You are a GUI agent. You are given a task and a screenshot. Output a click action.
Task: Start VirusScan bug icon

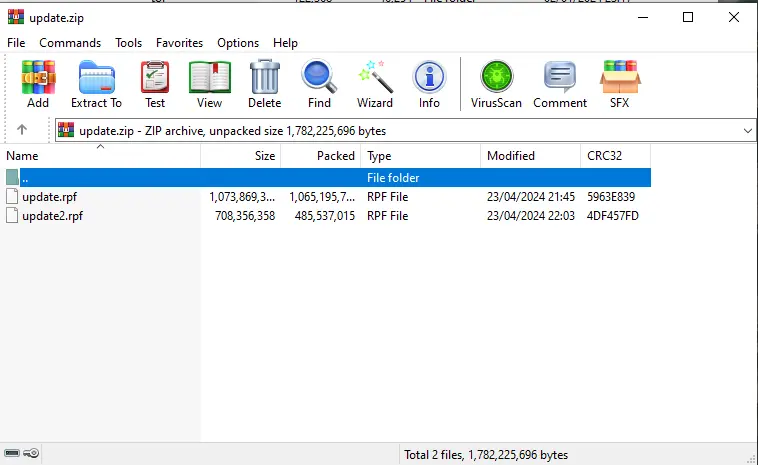coord(496,76)
